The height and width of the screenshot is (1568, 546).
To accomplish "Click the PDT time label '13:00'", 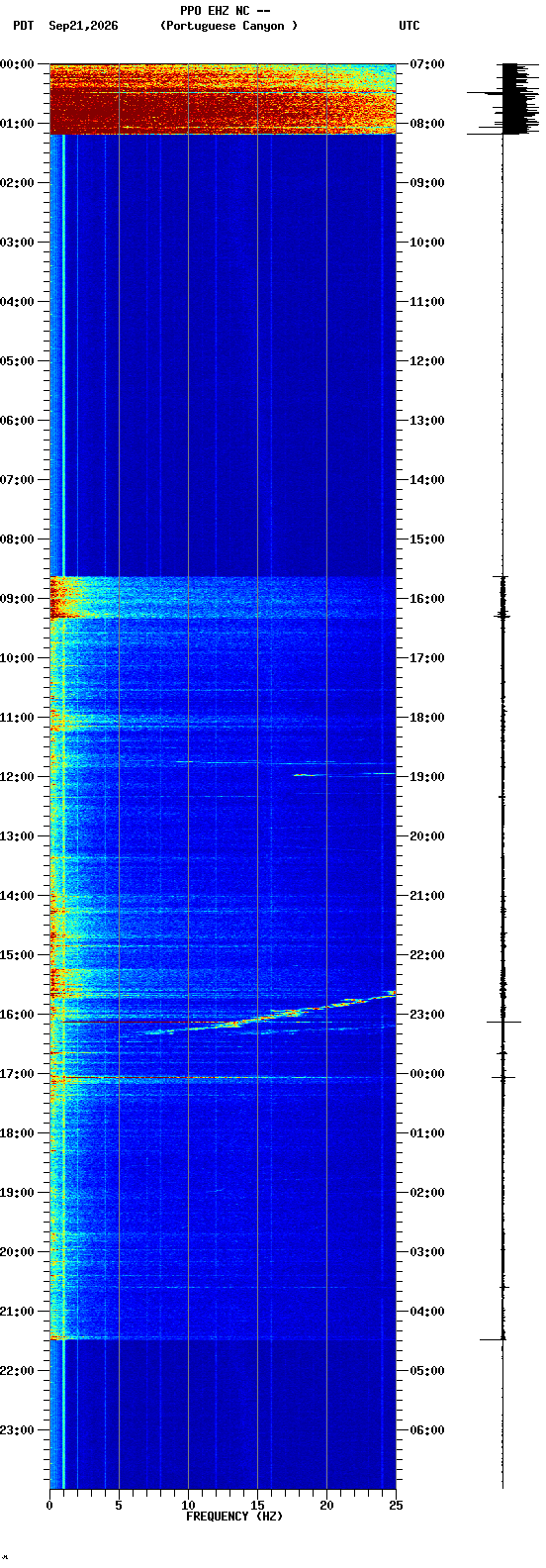I will tap(17, 836).
